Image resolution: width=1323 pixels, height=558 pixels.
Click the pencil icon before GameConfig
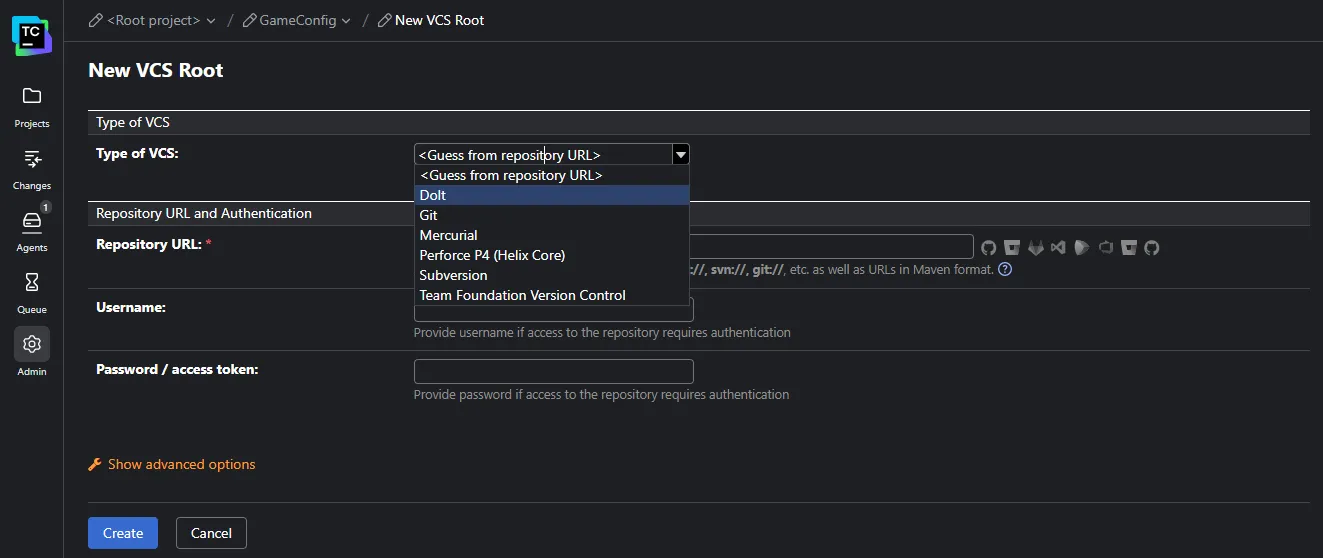pyautogui.click(x=248, y=20)
